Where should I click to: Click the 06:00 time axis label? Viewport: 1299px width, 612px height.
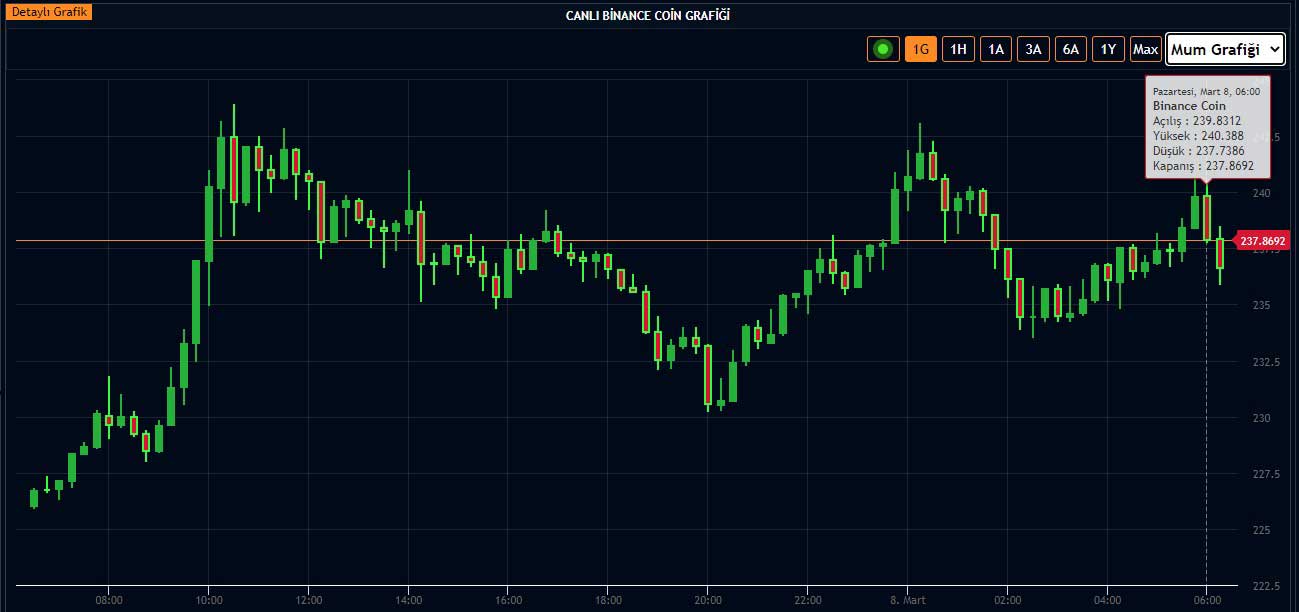coord(1206,600)
